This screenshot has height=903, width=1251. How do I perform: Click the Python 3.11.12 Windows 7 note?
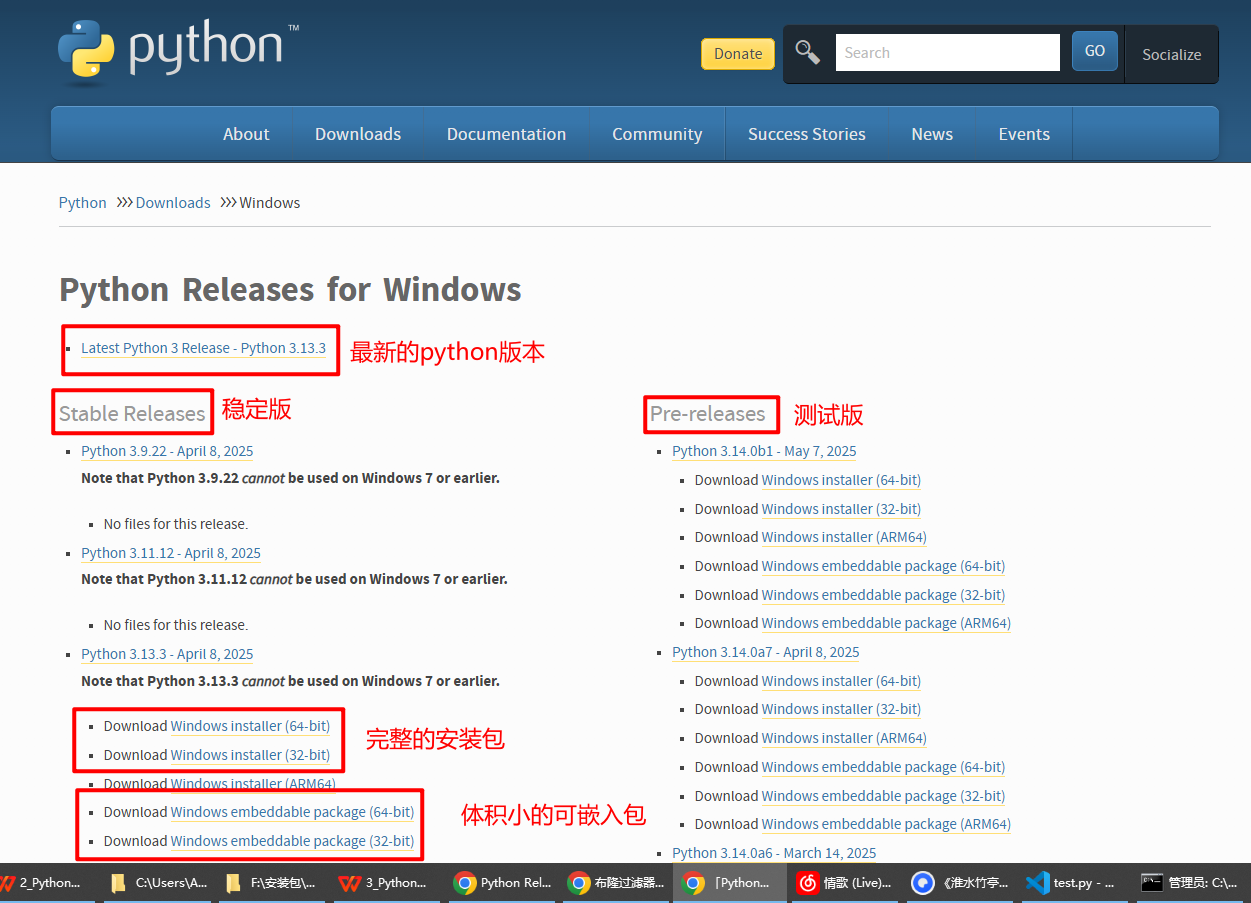(x=294, y=579)
